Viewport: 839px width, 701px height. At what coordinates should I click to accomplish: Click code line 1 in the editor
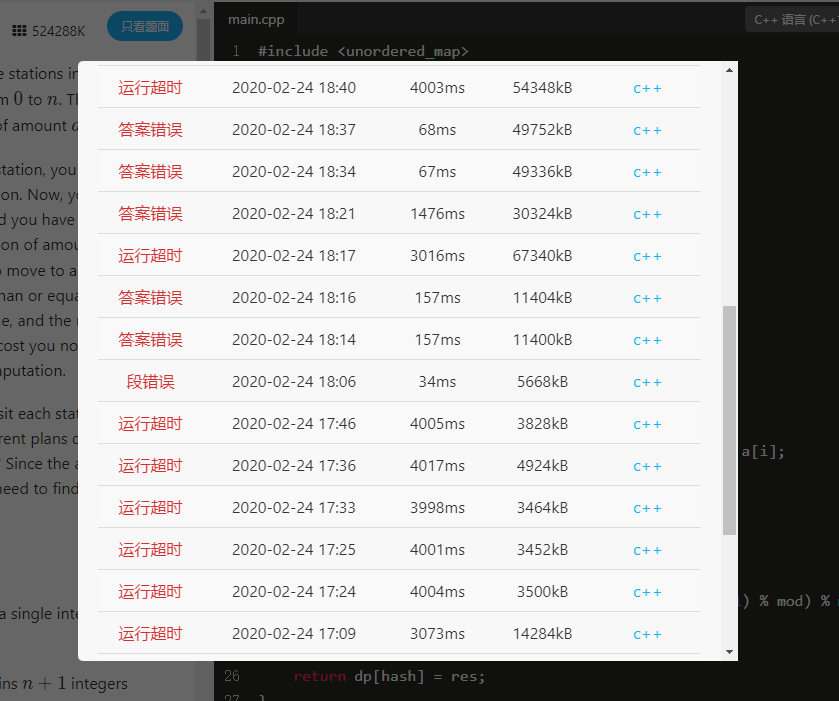coord(363,51)
